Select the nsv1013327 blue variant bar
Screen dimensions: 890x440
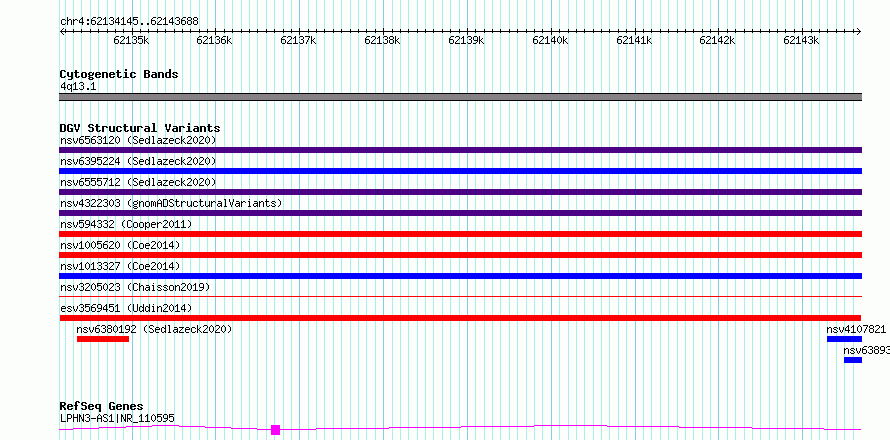coord(460,276)
